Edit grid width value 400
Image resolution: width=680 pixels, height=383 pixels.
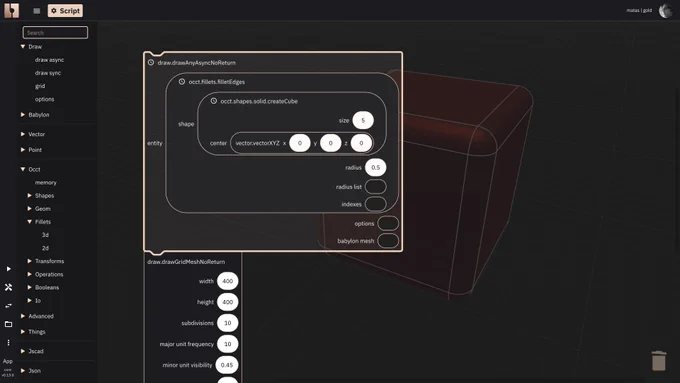tap(228, 281)
